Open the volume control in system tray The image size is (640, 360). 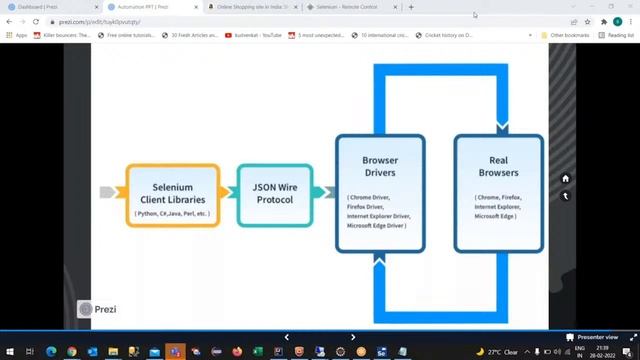click(x=558, y=352)
